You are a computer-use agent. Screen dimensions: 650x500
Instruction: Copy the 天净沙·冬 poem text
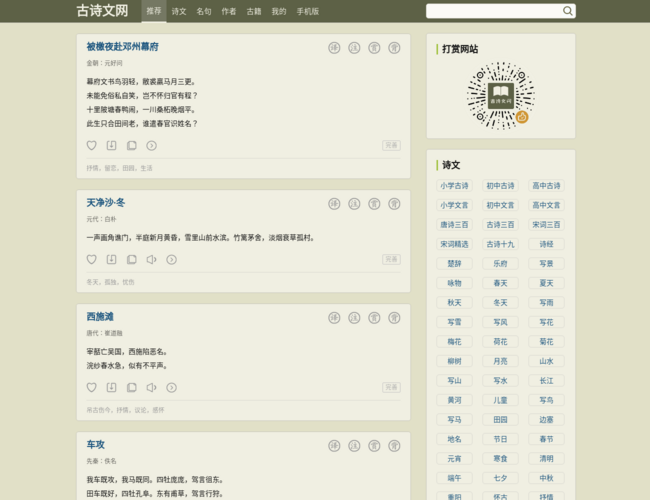131,260
